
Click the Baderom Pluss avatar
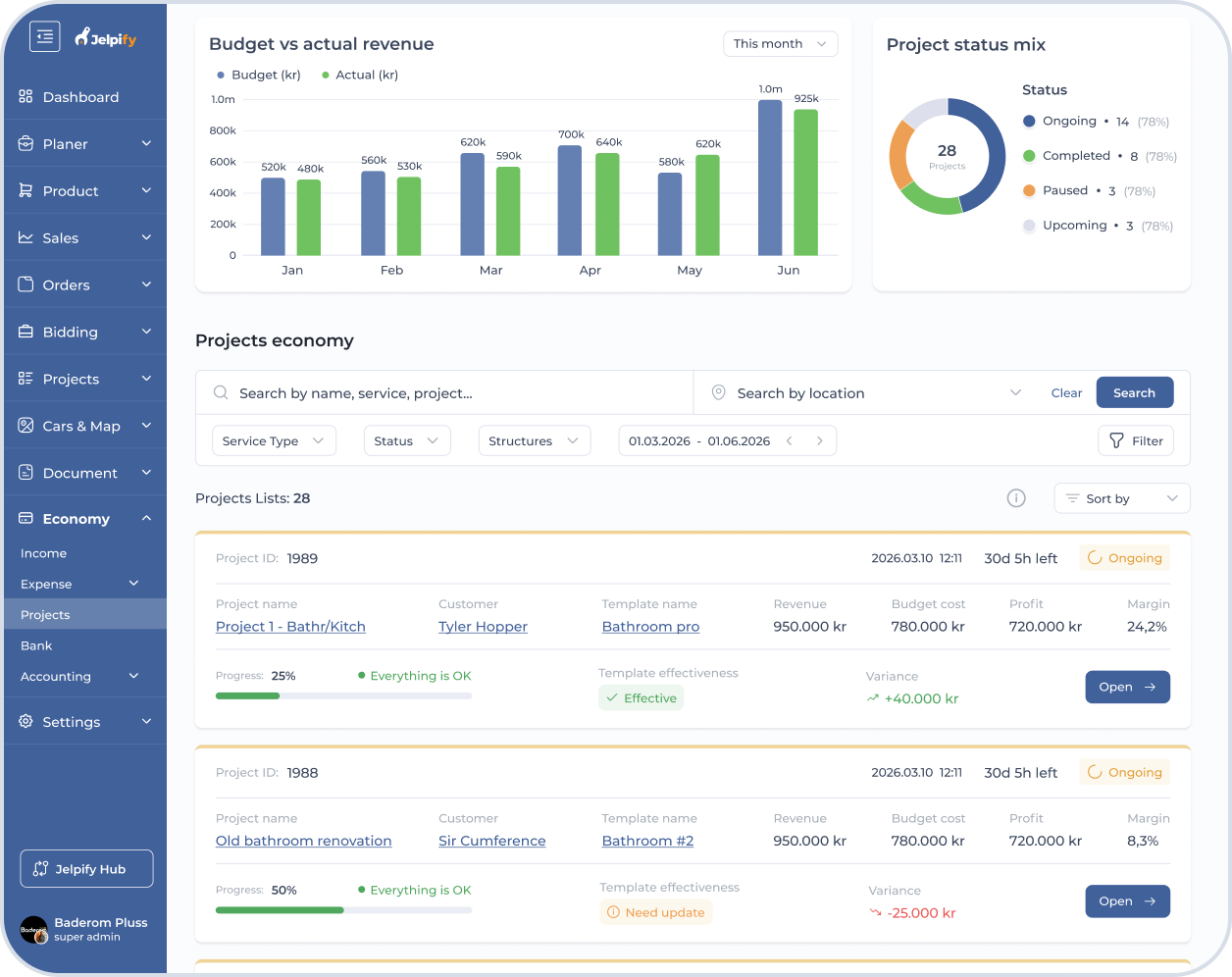pos(34,930)
